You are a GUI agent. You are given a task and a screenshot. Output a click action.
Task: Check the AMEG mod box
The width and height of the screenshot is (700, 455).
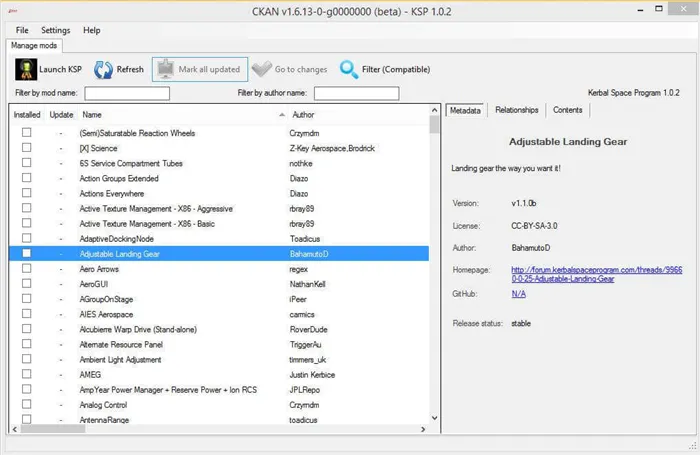27,374
